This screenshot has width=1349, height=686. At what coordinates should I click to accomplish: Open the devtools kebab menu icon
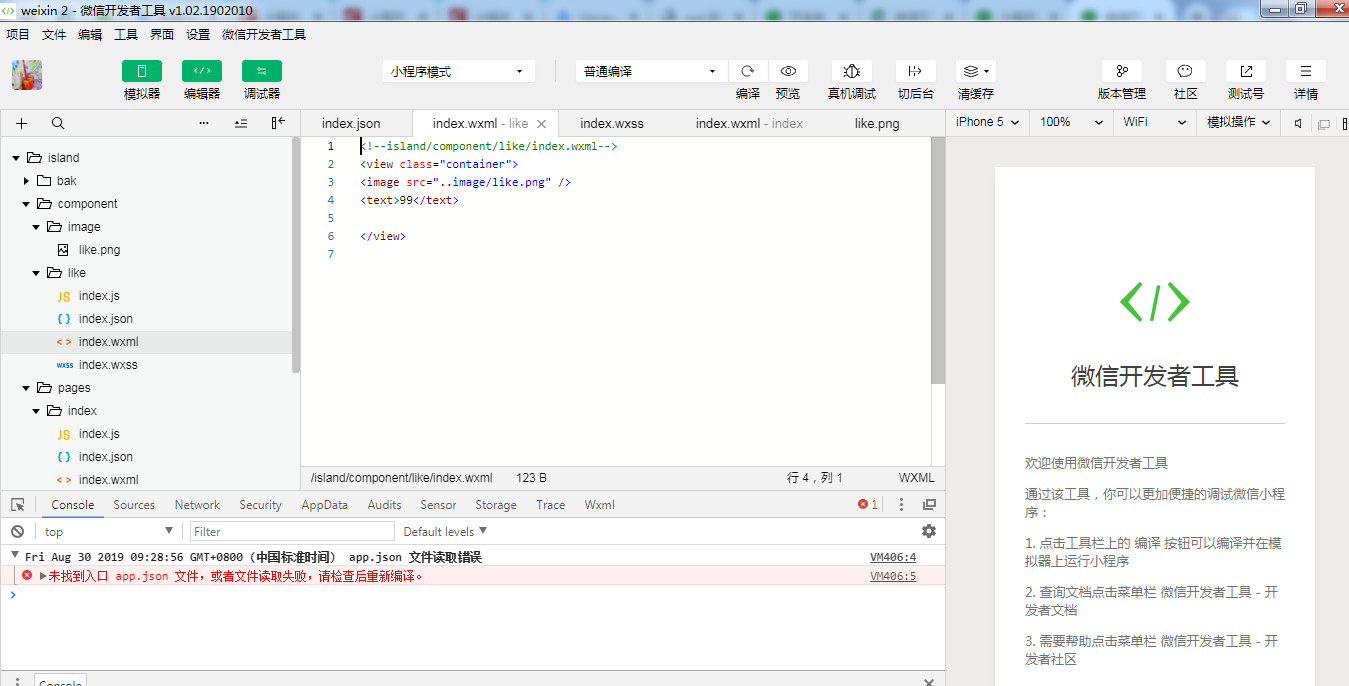point(901,505)
